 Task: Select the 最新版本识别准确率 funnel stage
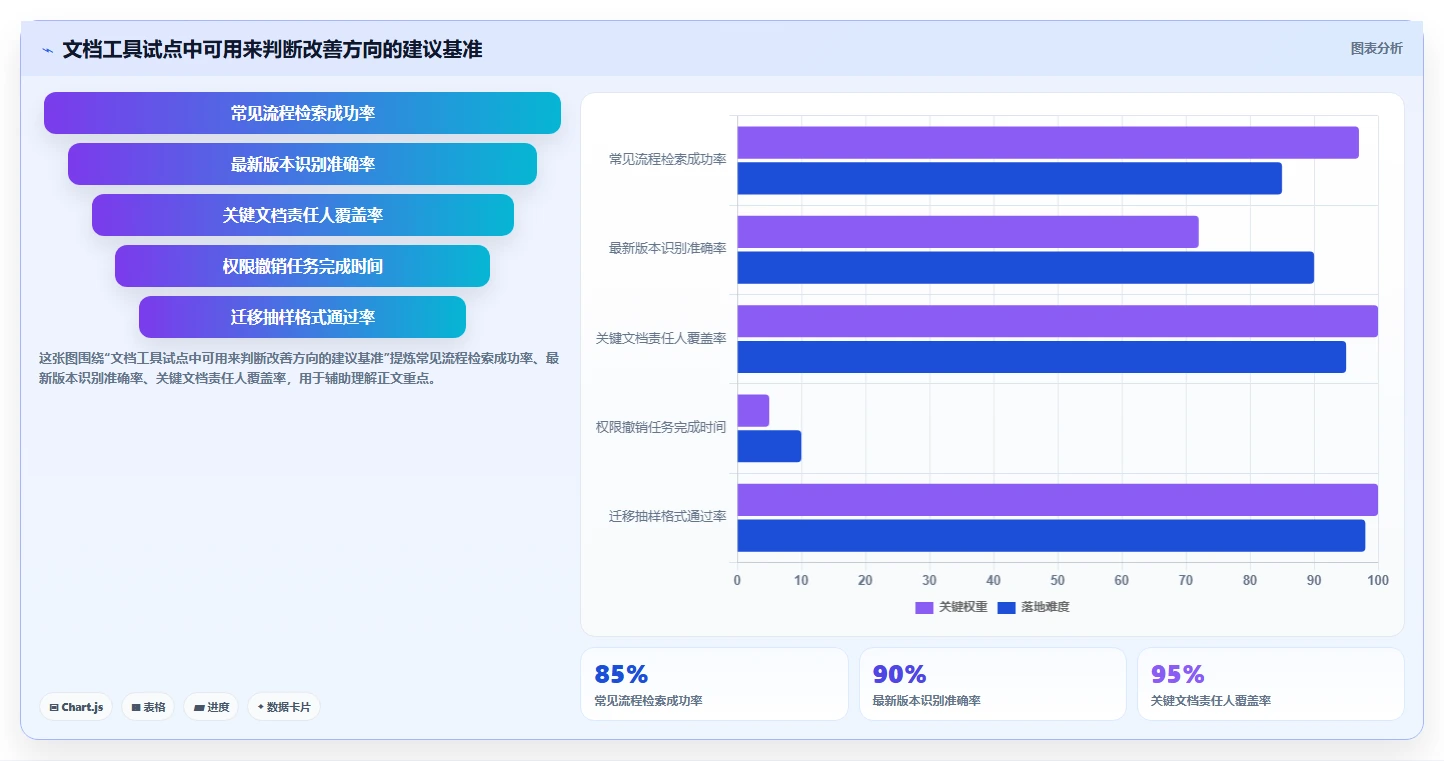[302, 164]
